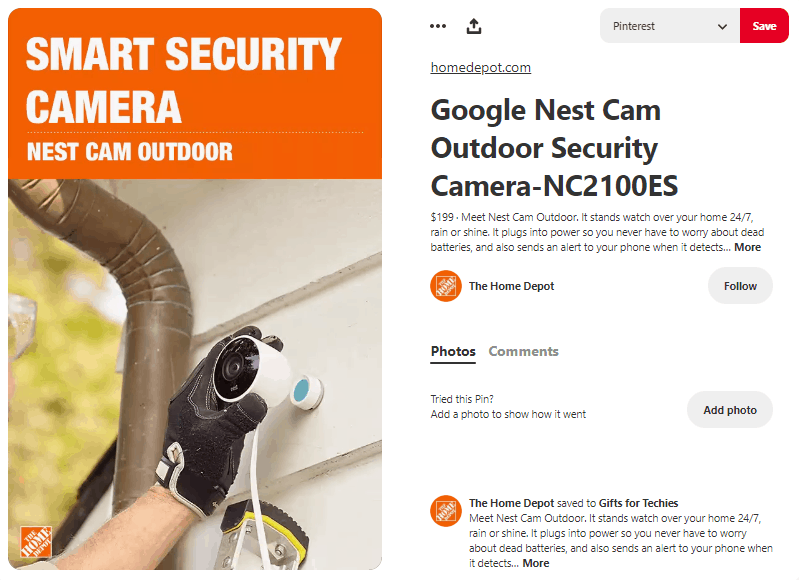The width and height of the screenshot is (799, 580).
Task: Expand the saved comment More link
Action: (536, 563)
